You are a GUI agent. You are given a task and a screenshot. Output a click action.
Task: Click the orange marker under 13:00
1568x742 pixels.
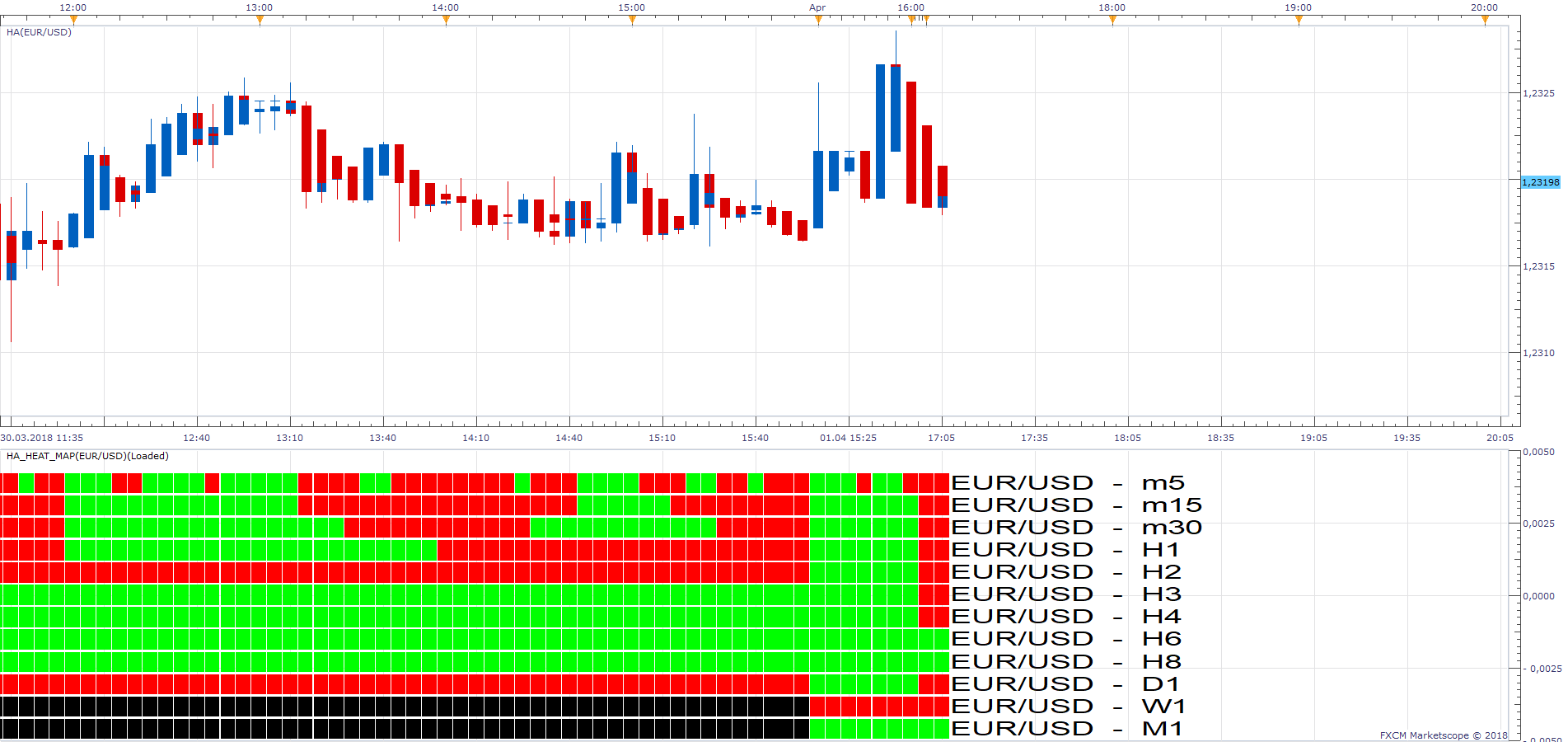(260, 21)
